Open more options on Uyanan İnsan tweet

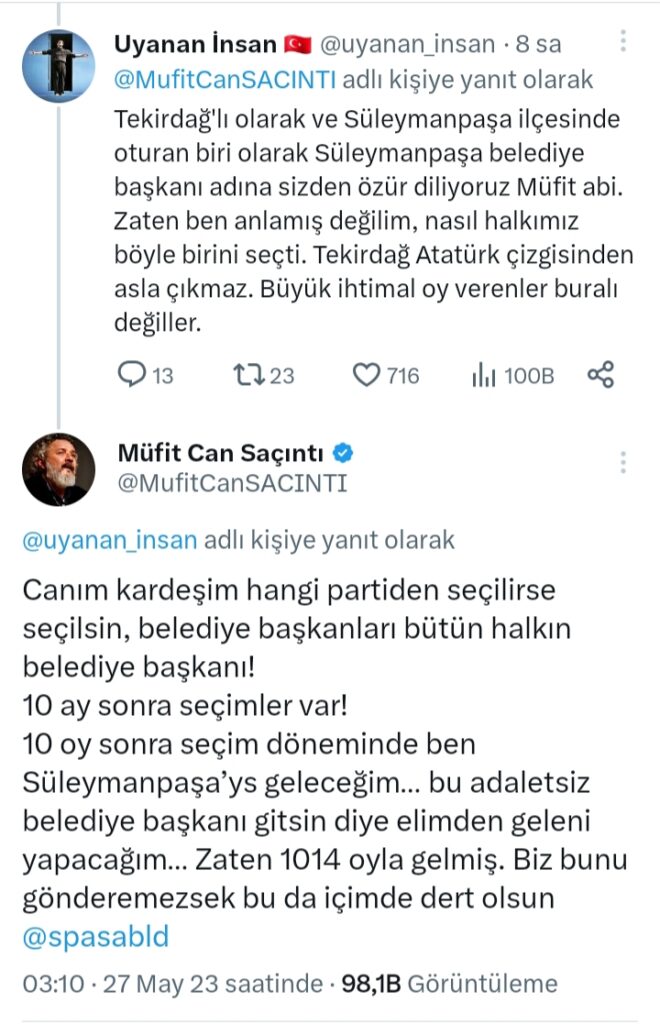(x=623, y=41)
